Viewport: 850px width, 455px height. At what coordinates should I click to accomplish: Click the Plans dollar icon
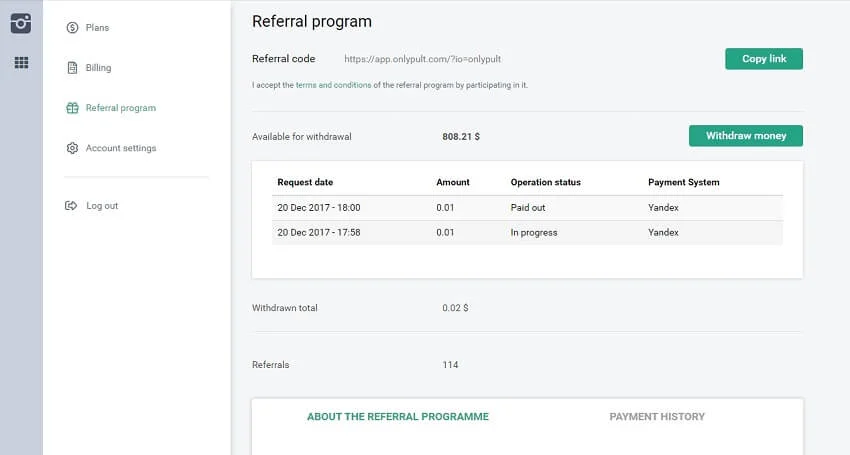coord(72,28)
